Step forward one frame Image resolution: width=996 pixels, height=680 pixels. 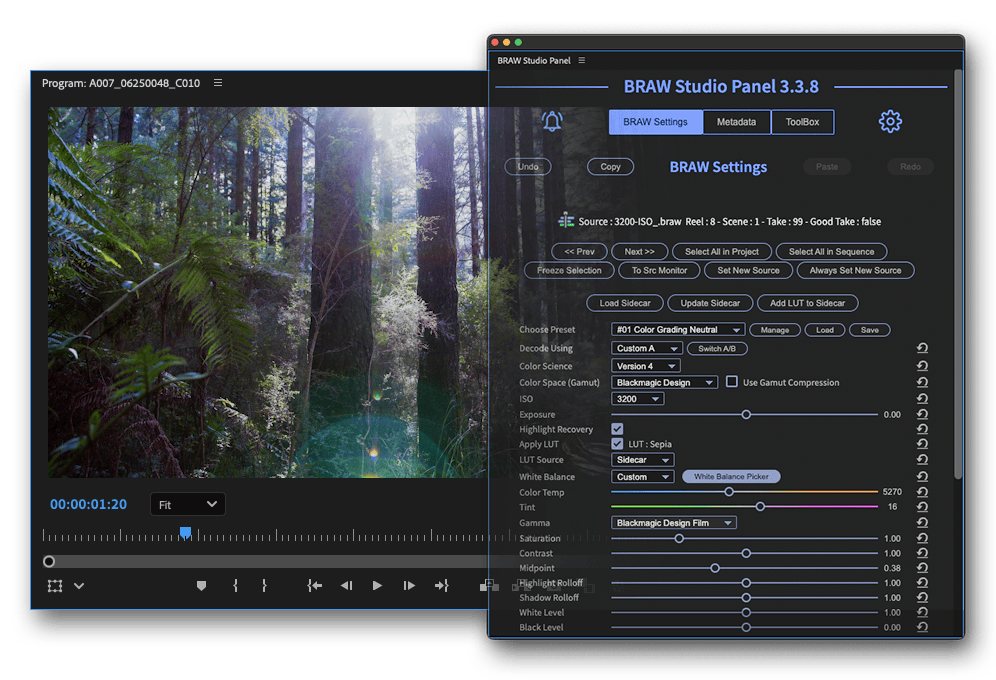pos(409,586)
